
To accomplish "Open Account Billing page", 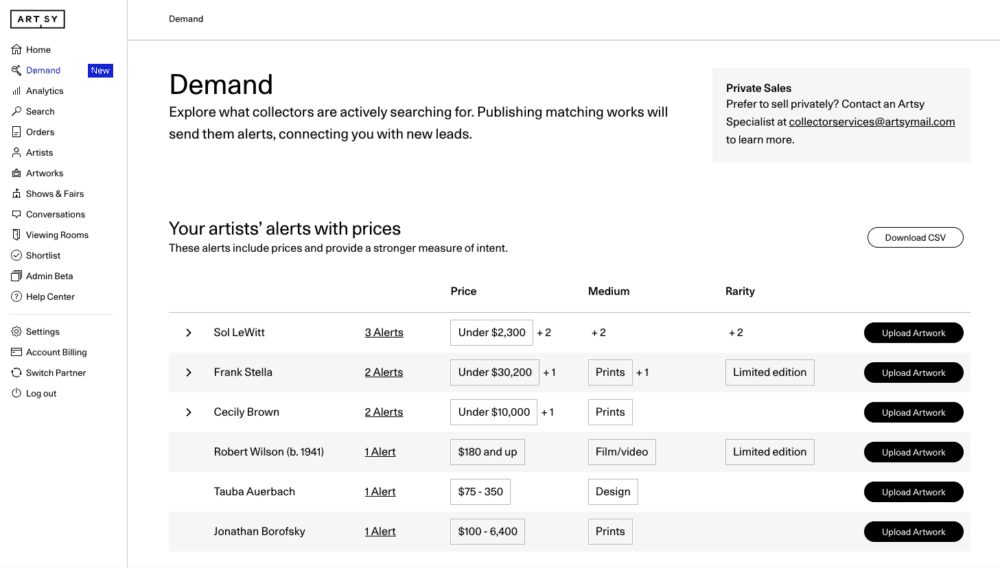I will [x=56, y=352].
